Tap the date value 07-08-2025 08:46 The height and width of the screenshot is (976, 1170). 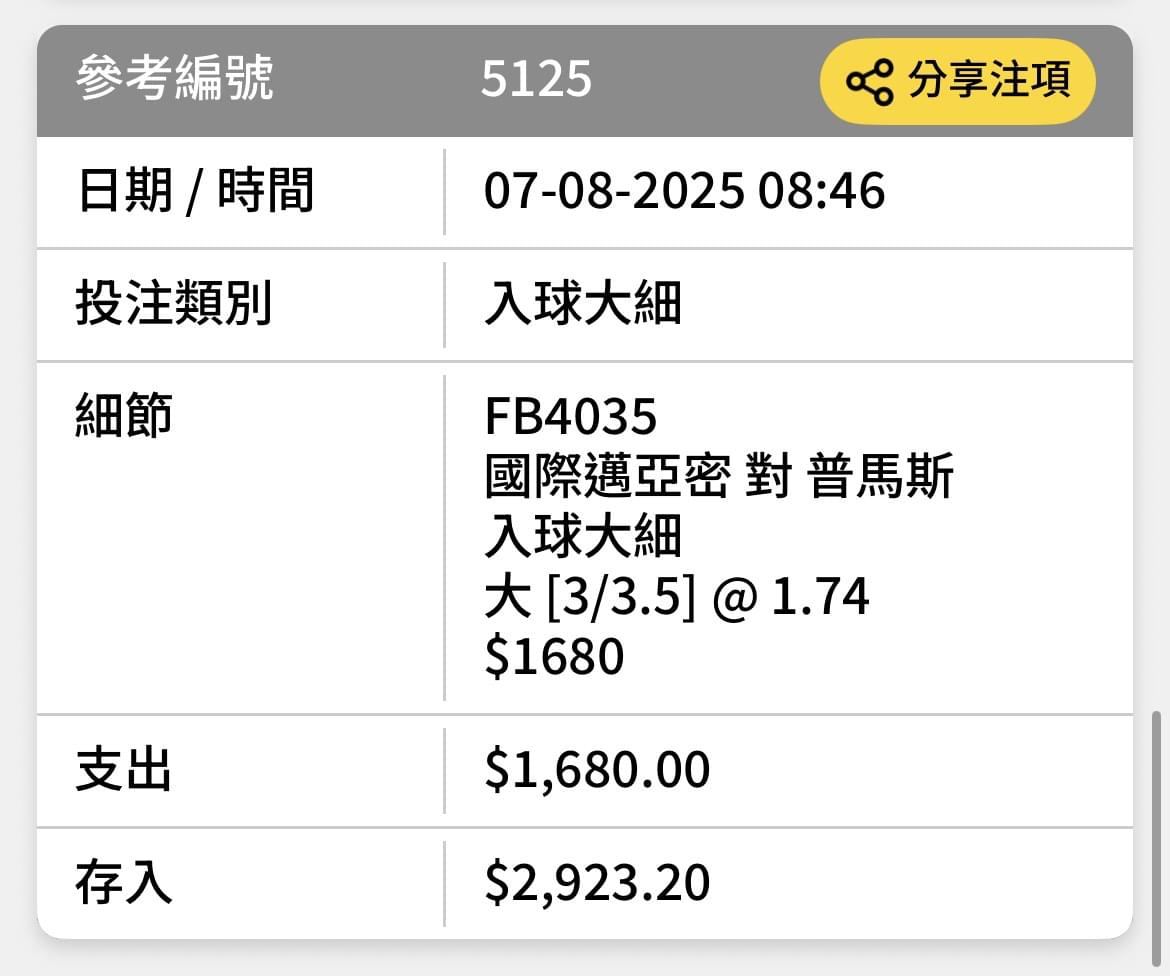click(x=684, y=191)
